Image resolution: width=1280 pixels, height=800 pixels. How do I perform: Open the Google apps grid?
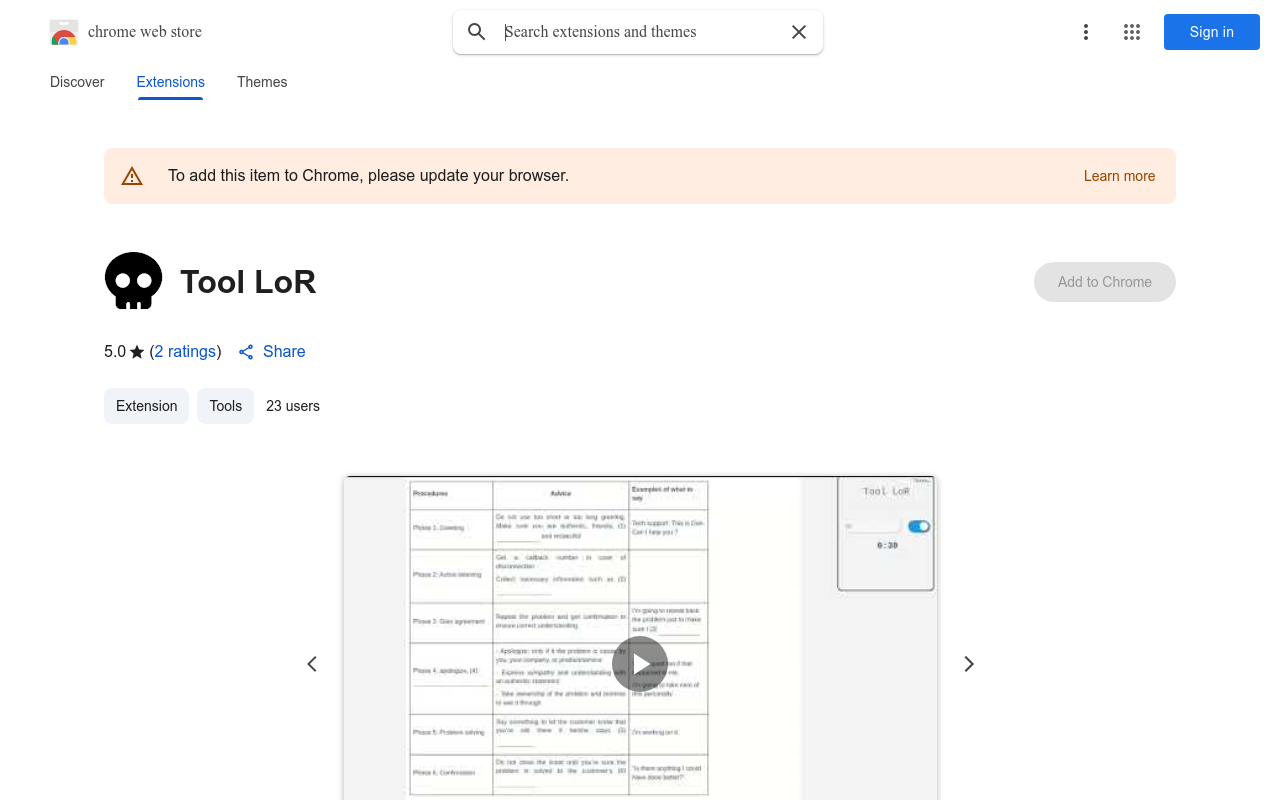point(1132,32)
